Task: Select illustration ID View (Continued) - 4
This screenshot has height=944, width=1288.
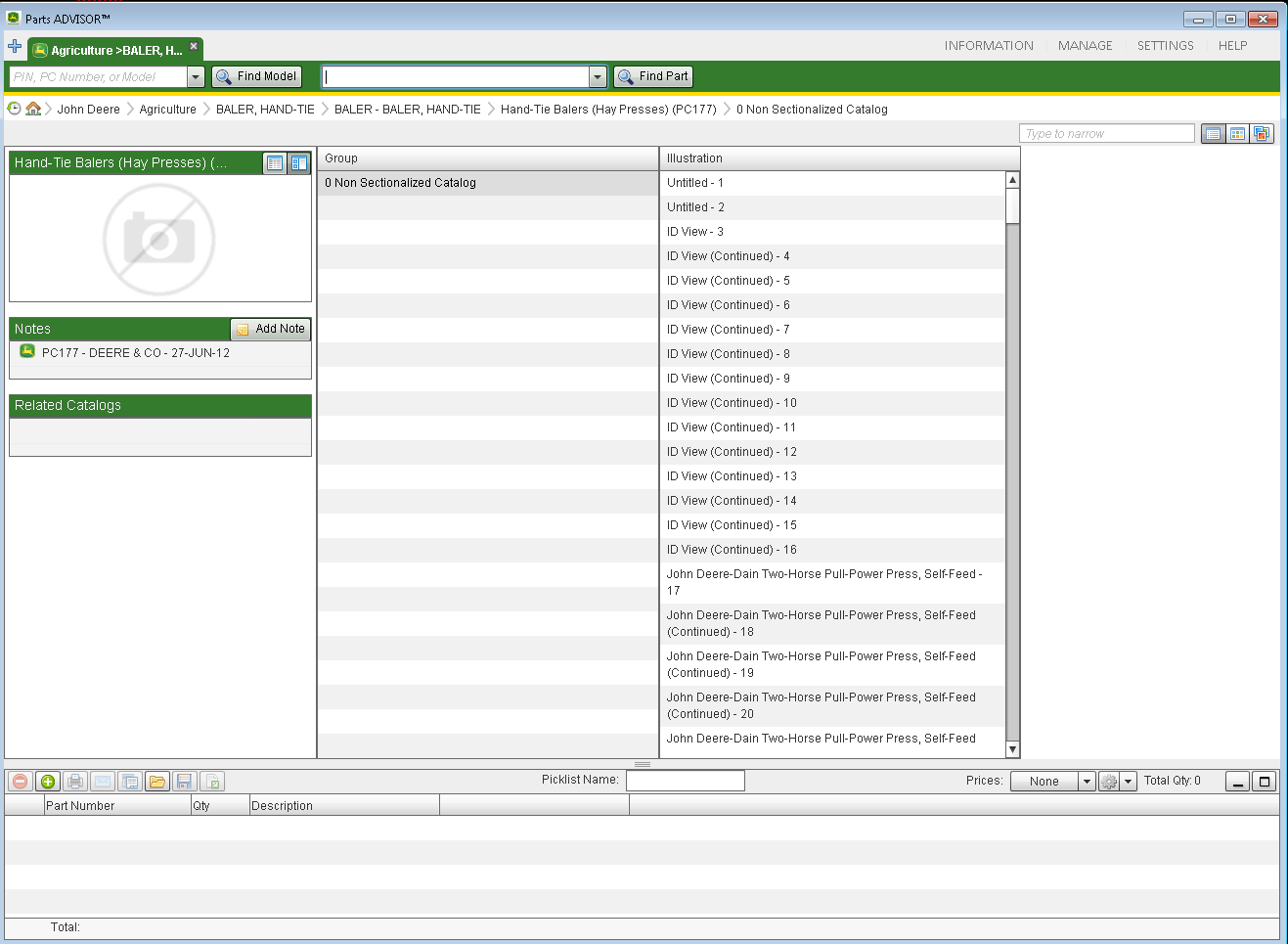Action: (x=832, y=256)
